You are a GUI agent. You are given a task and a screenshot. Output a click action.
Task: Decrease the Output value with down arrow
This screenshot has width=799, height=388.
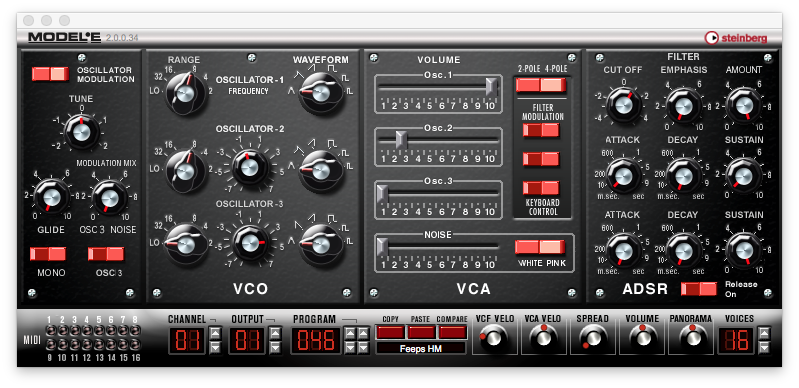pyautogui.click(x=275, y=347)
